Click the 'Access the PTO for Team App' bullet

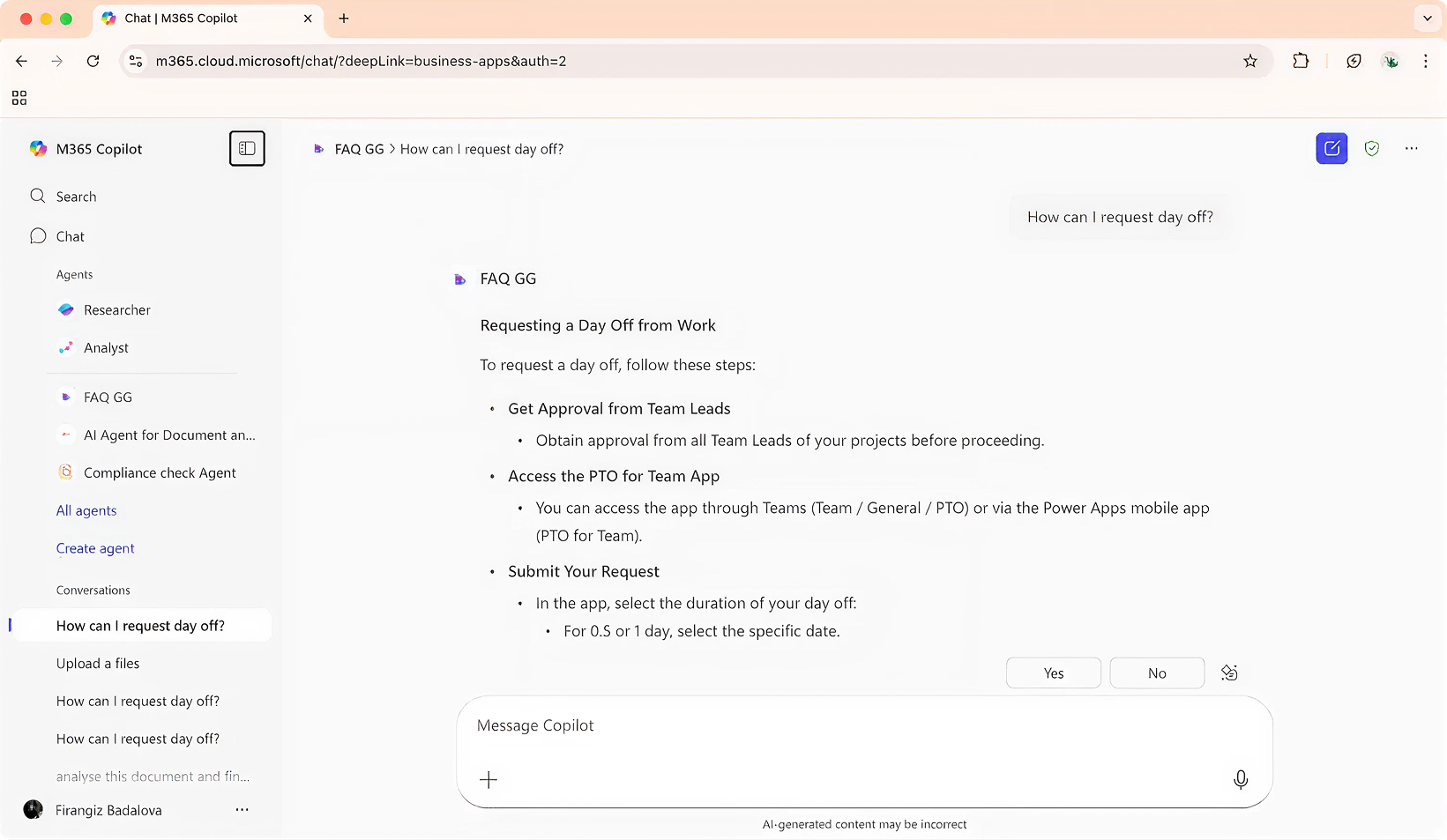coord(614,477)
